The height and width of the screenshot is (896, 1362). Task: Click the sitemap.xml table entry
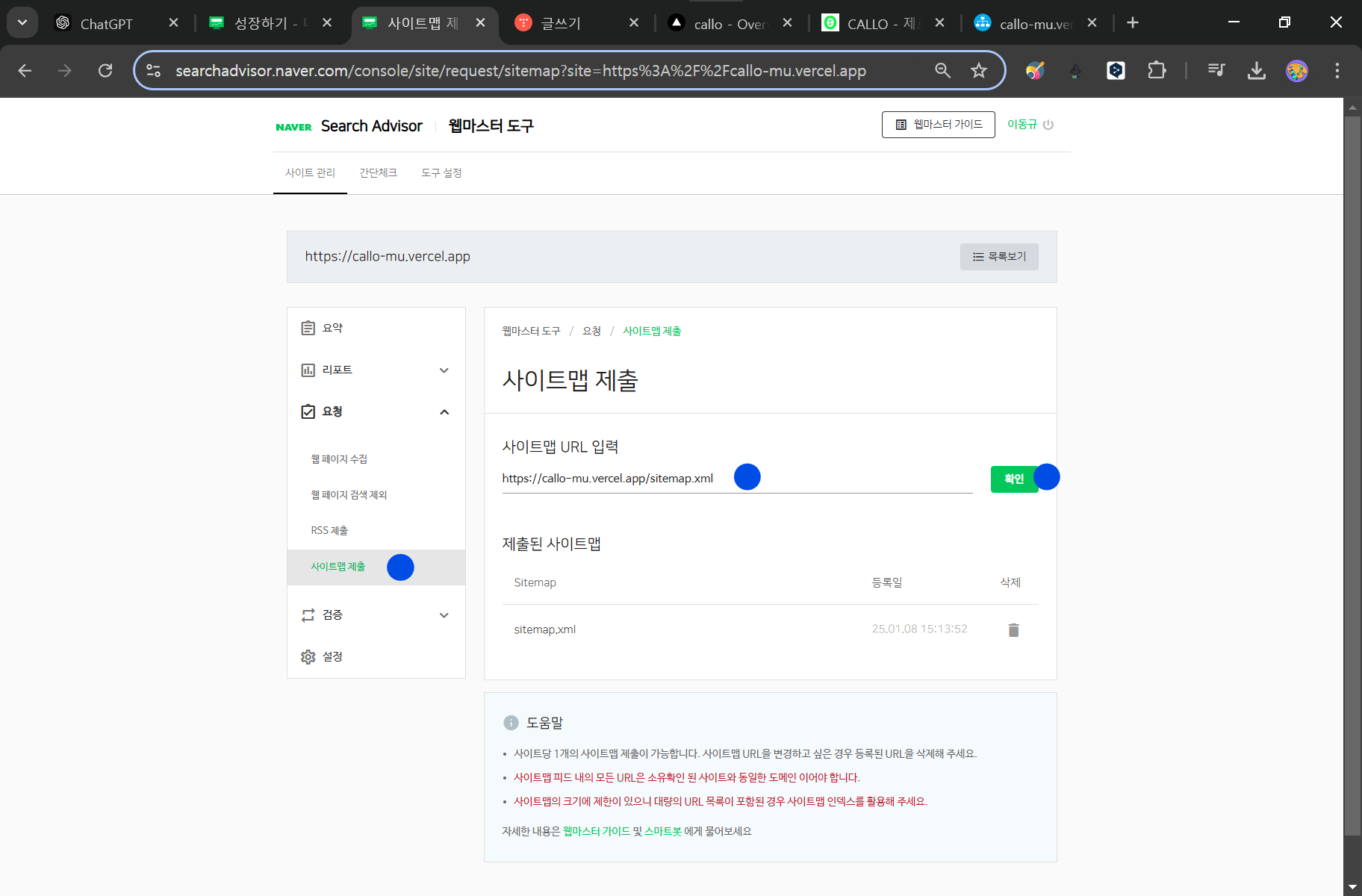(544, 629)
